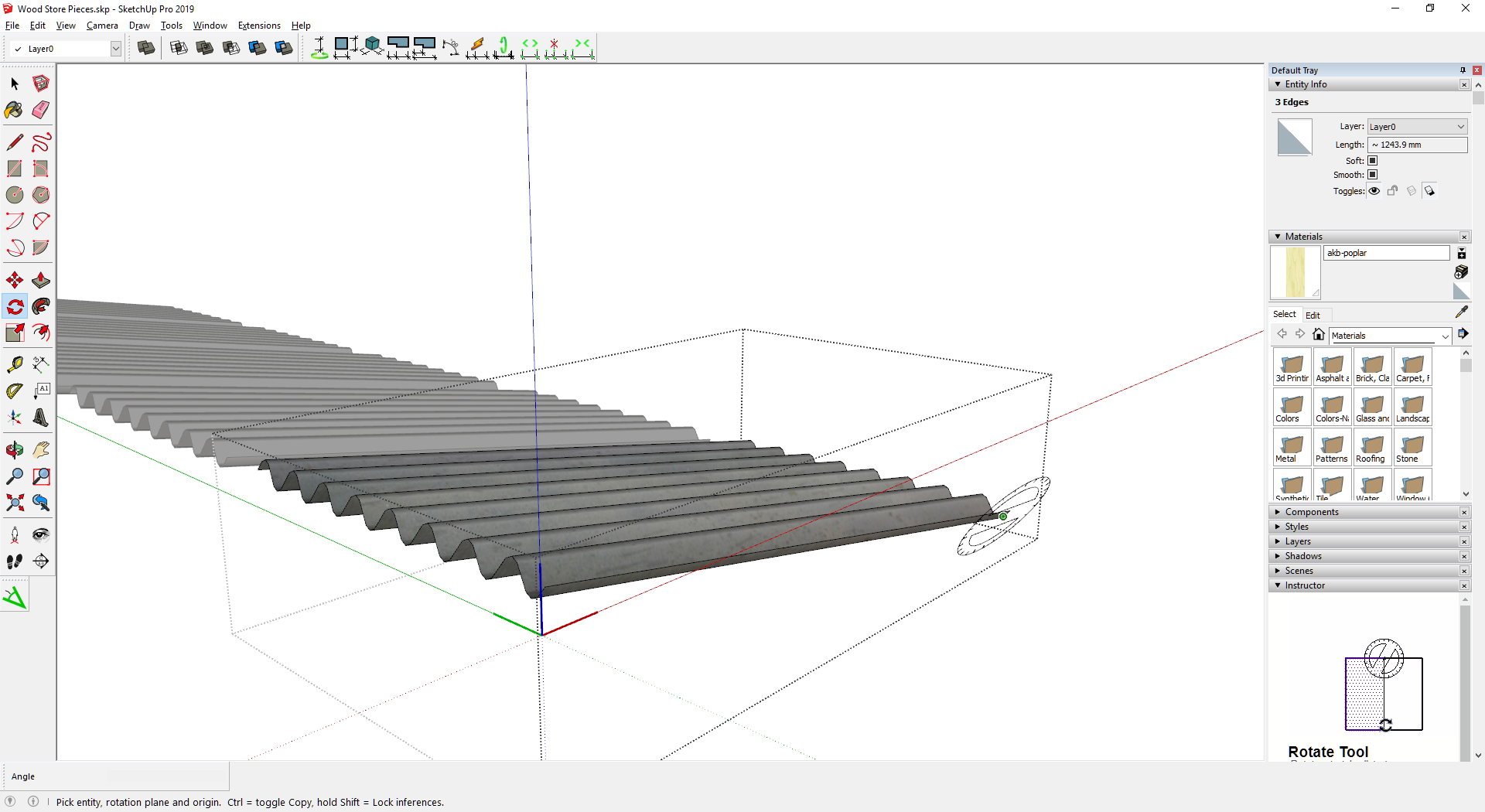Open the Metal materials folder
1485x812 pixels.
pos(1292,446)
